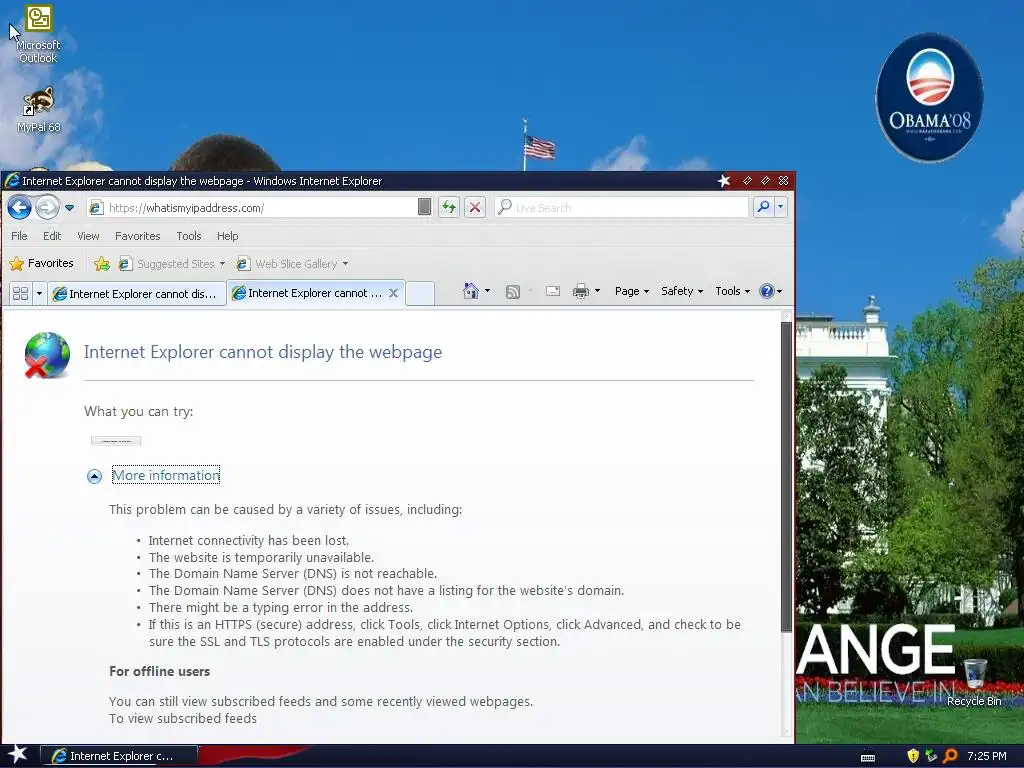Open Suggested Sites dropdown
The image size is (1024, 768).
coord(172,264)
